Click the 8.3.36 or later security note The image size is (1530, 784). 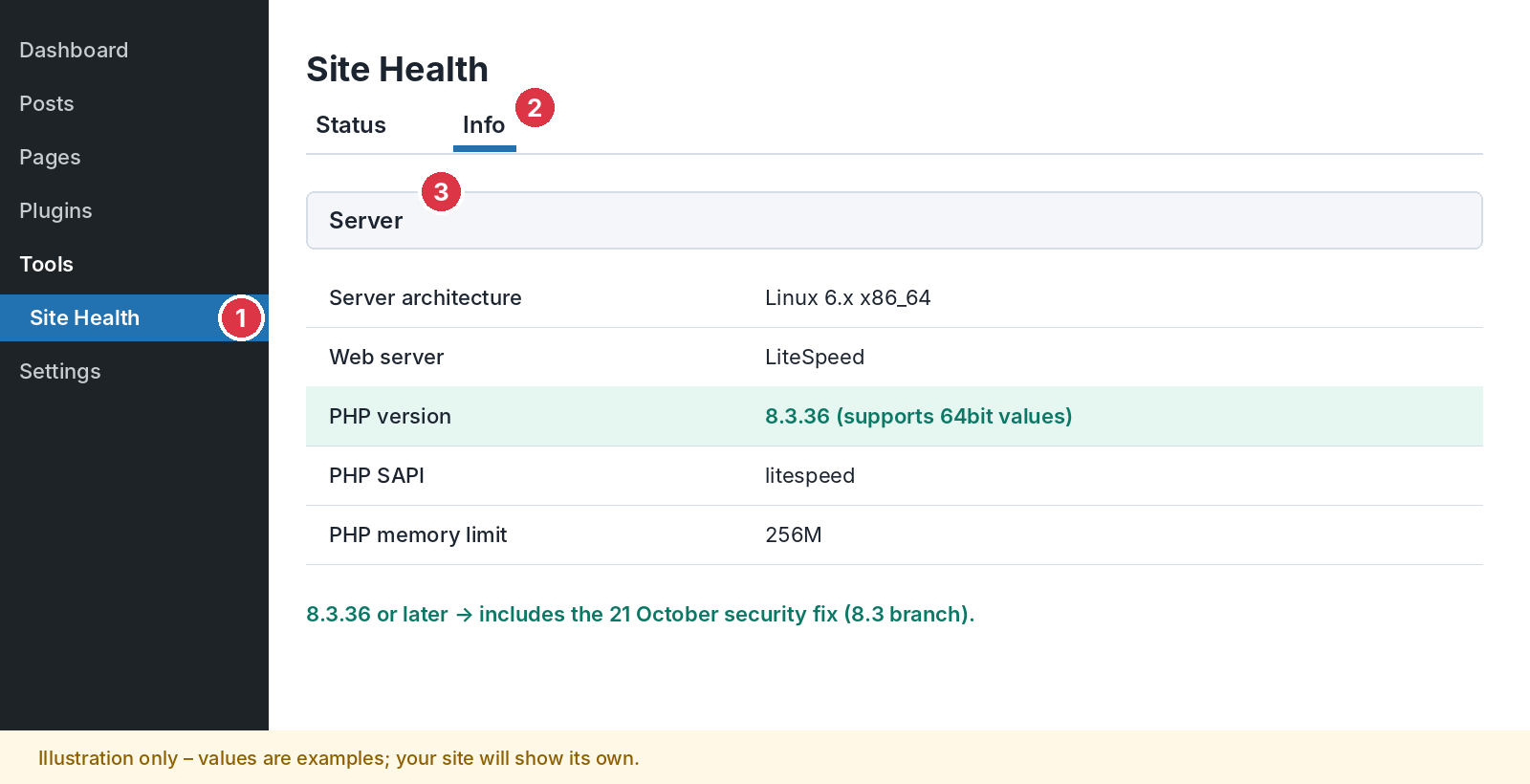640,614
